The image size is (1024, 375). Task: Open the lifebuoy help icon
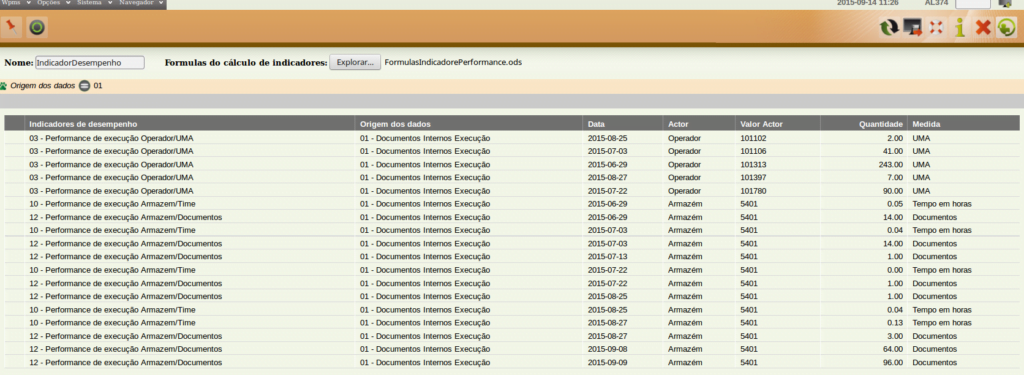[x=936, y=27]
